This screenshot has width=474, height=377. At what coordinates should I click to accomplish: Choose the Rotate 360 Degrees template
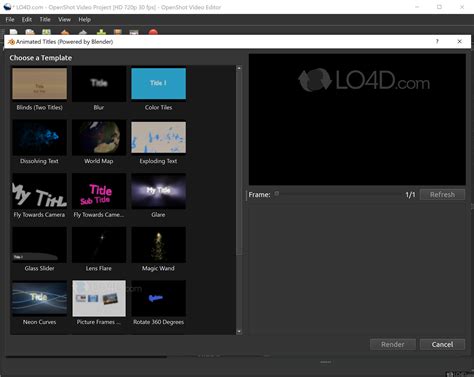click(x=158, y=304)
